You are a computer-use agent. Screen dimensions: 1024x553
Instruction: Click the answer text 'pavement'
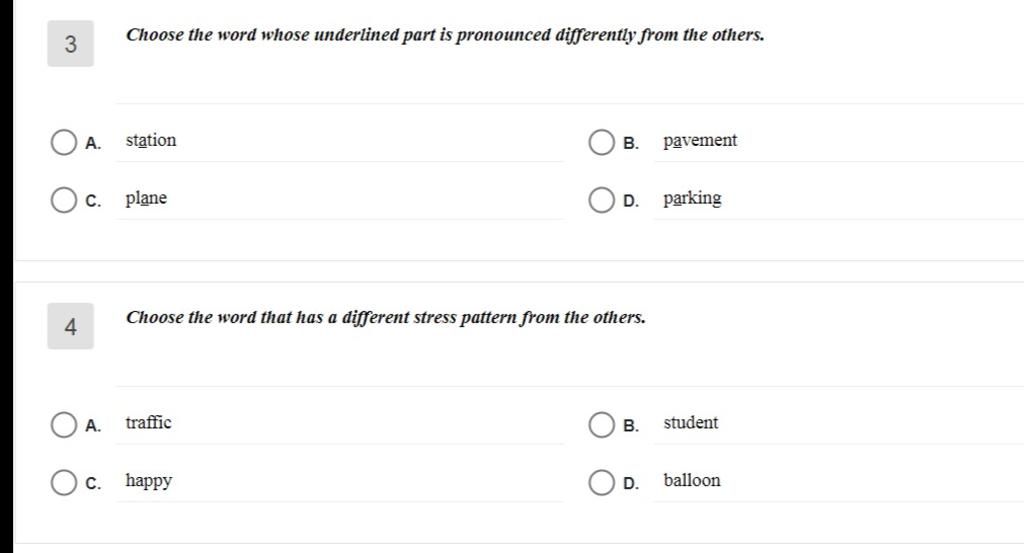(700, 141)
